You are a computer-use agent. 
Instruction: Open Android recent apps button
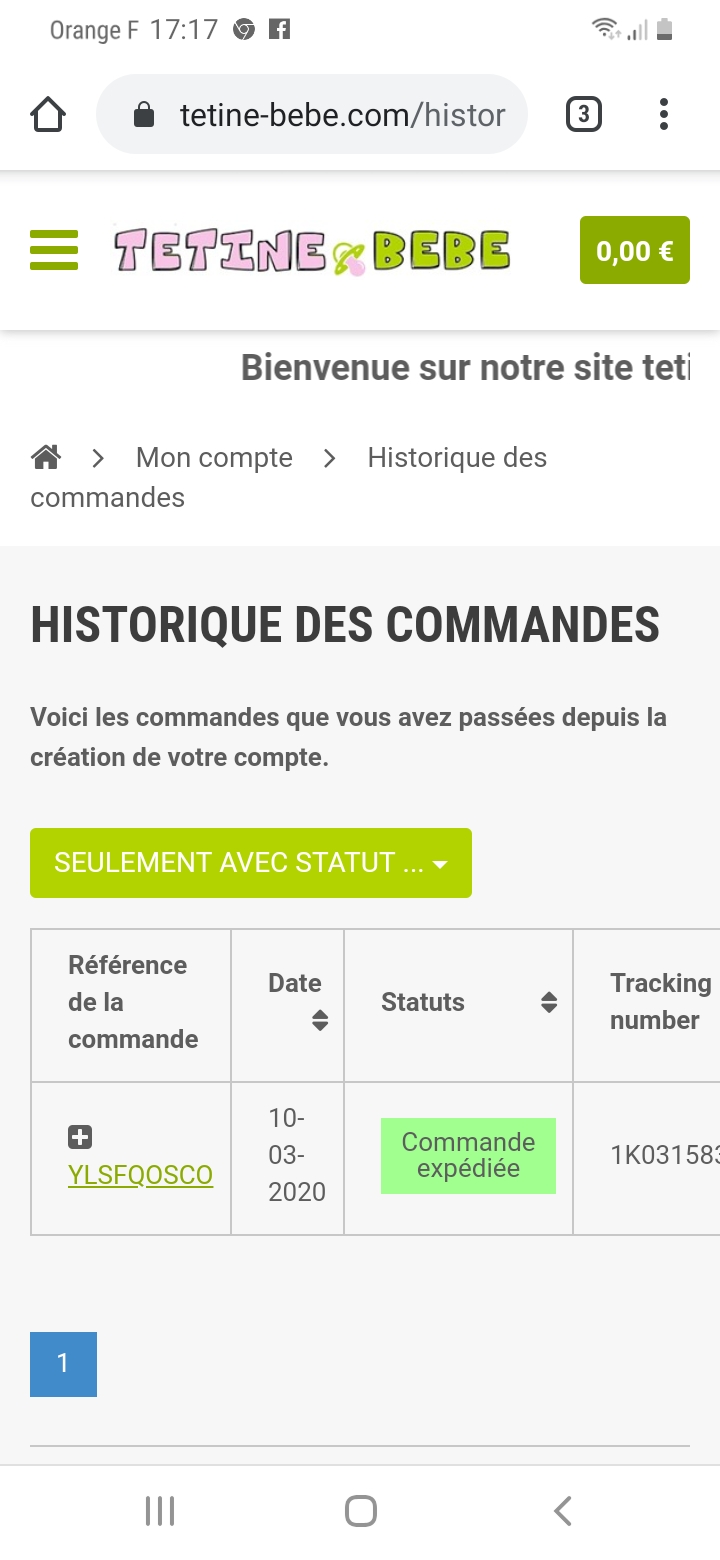click(160, 1511)
